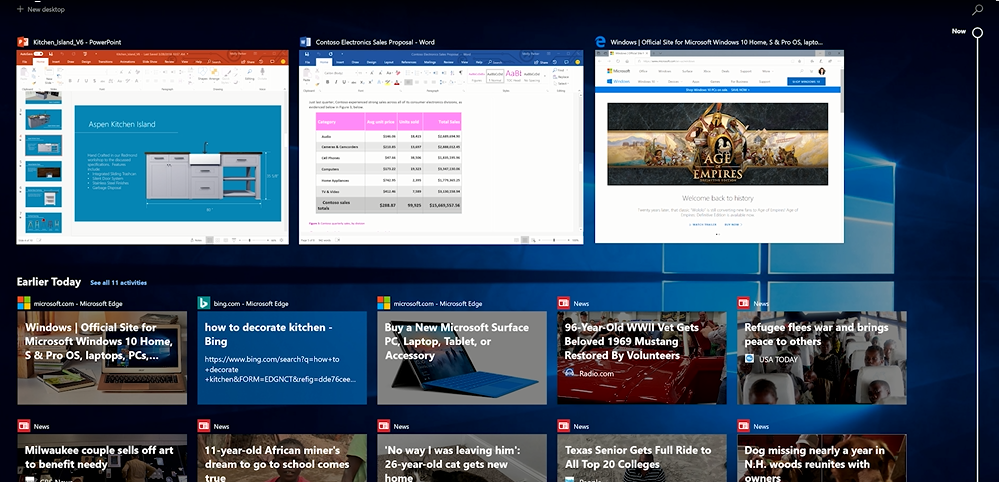Click the Word app icon beside Contoso Electronics
The image size is (999, 482).
(x=305, y=42)
